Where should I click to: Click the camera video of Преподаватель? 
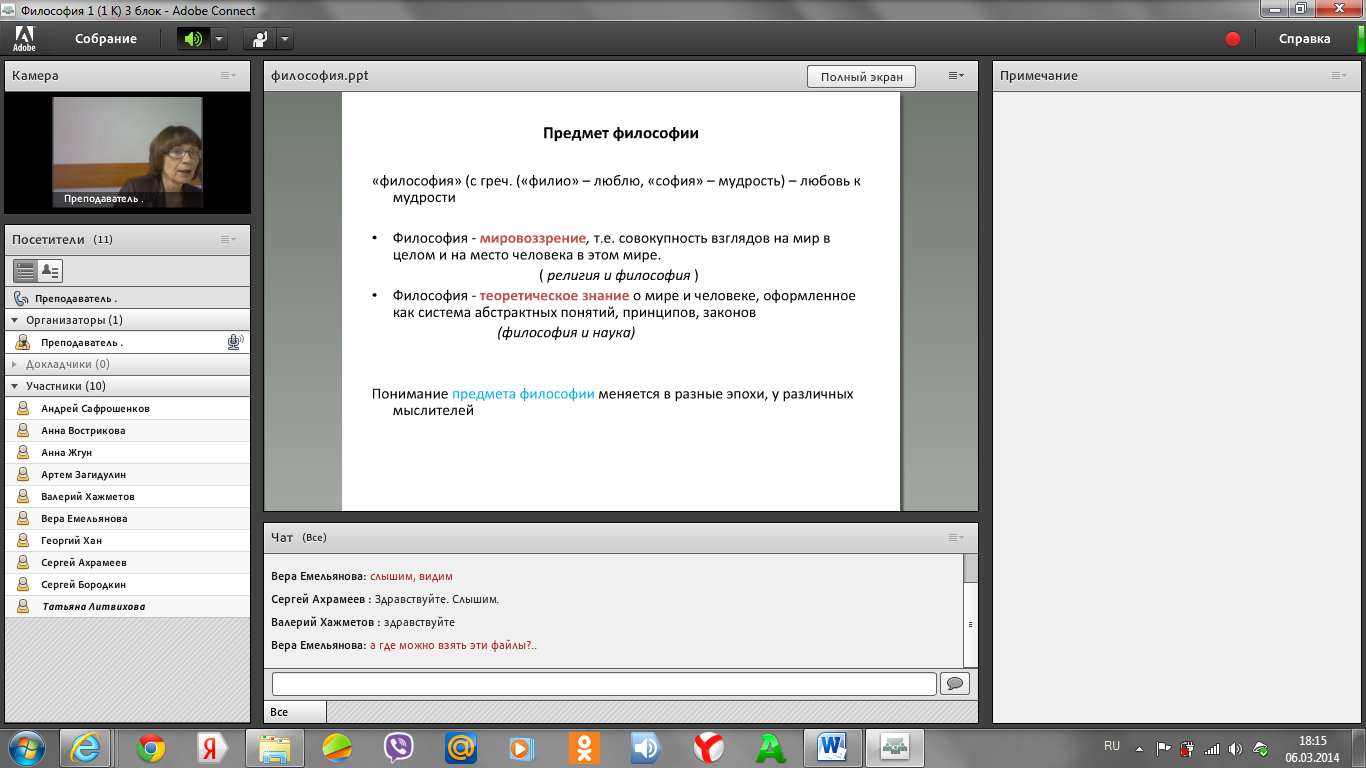[127, 153]
